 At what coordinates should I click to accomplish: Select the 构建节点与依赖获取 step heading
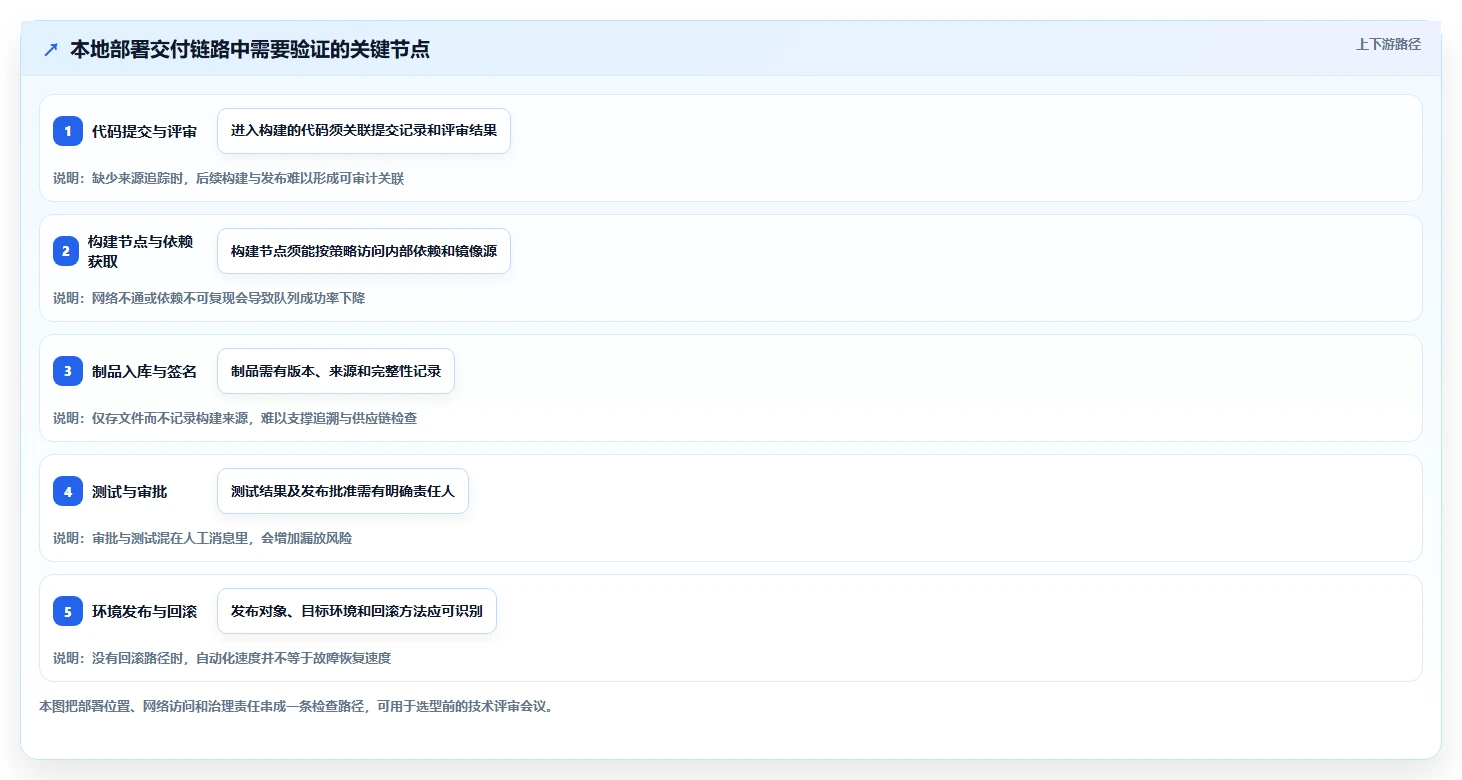click(x=141, y=251)
